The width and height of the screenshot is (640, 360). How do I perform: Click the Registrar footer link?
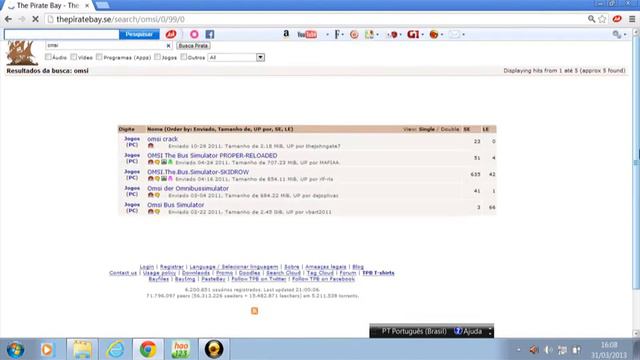point(171,267)
